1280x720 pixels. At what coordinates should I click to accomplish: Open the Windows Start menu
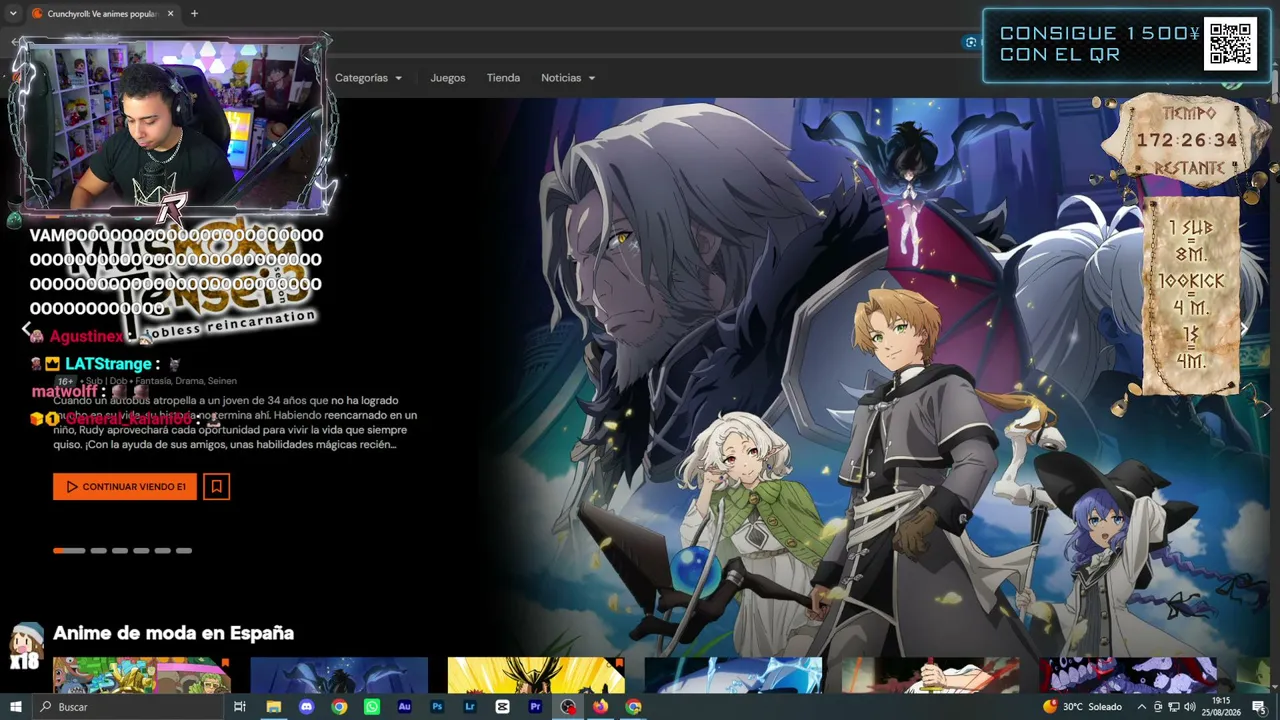click(x=15, y=707)
